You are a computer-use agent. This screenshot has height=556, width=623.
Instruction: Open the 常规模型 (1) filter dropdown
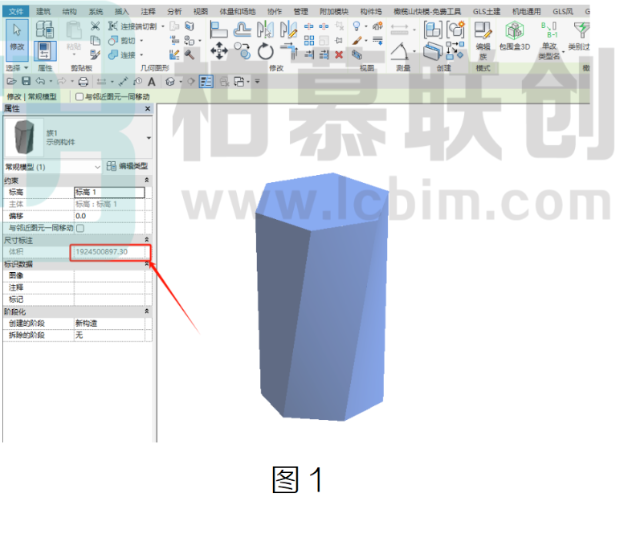click(x=97, y=167)
